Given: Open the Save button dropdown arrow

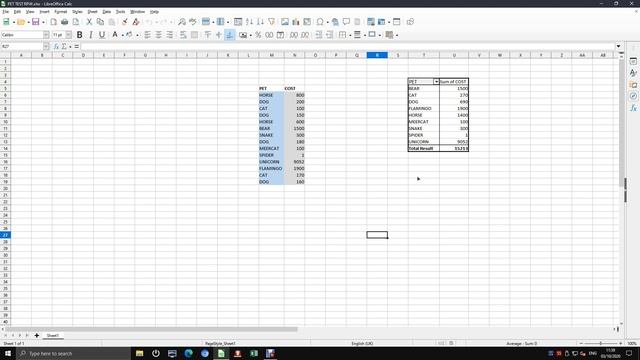Looking at the screenshot, I should (x=43, y=22).
